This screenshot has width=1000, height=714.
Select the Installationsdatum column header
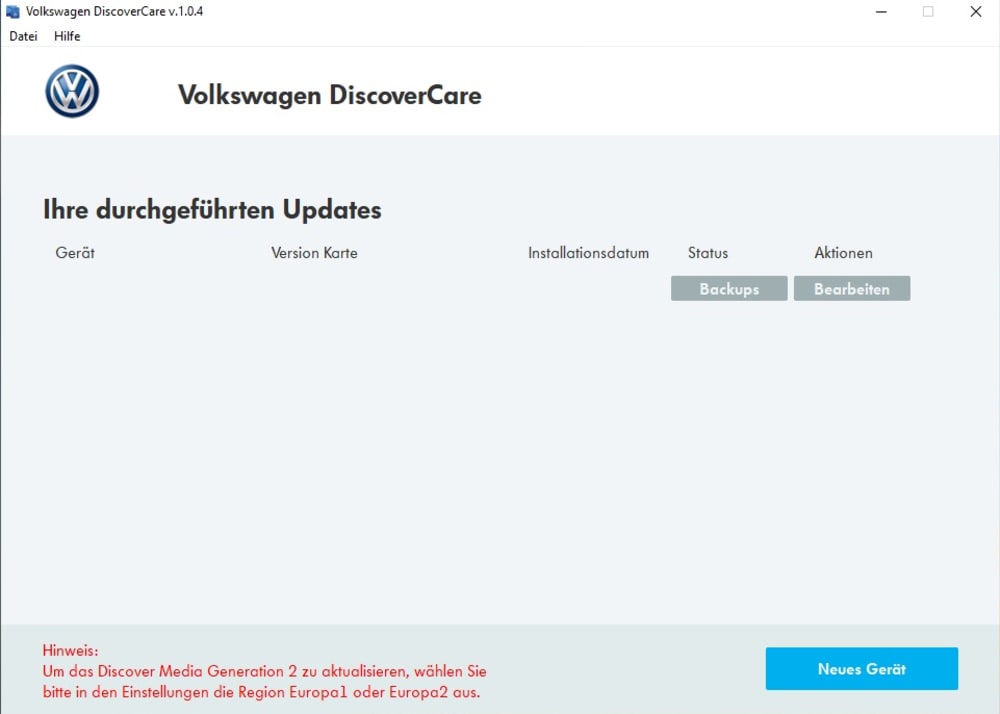[588, 253]
